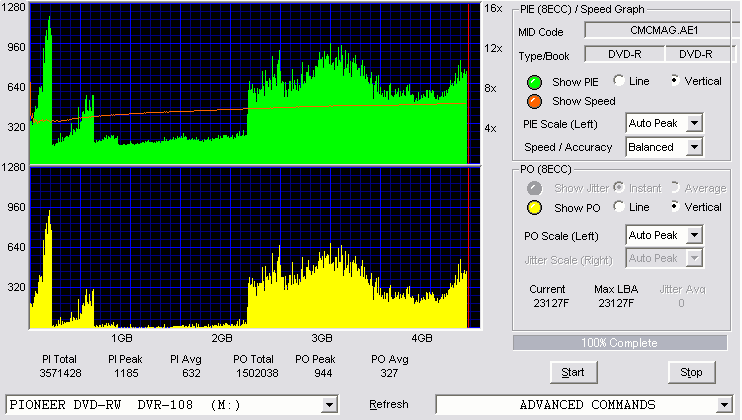The height and width of the screenshot is (420, 742).
Task: Click the 16x speed axis label
Action: coord(493,8)
